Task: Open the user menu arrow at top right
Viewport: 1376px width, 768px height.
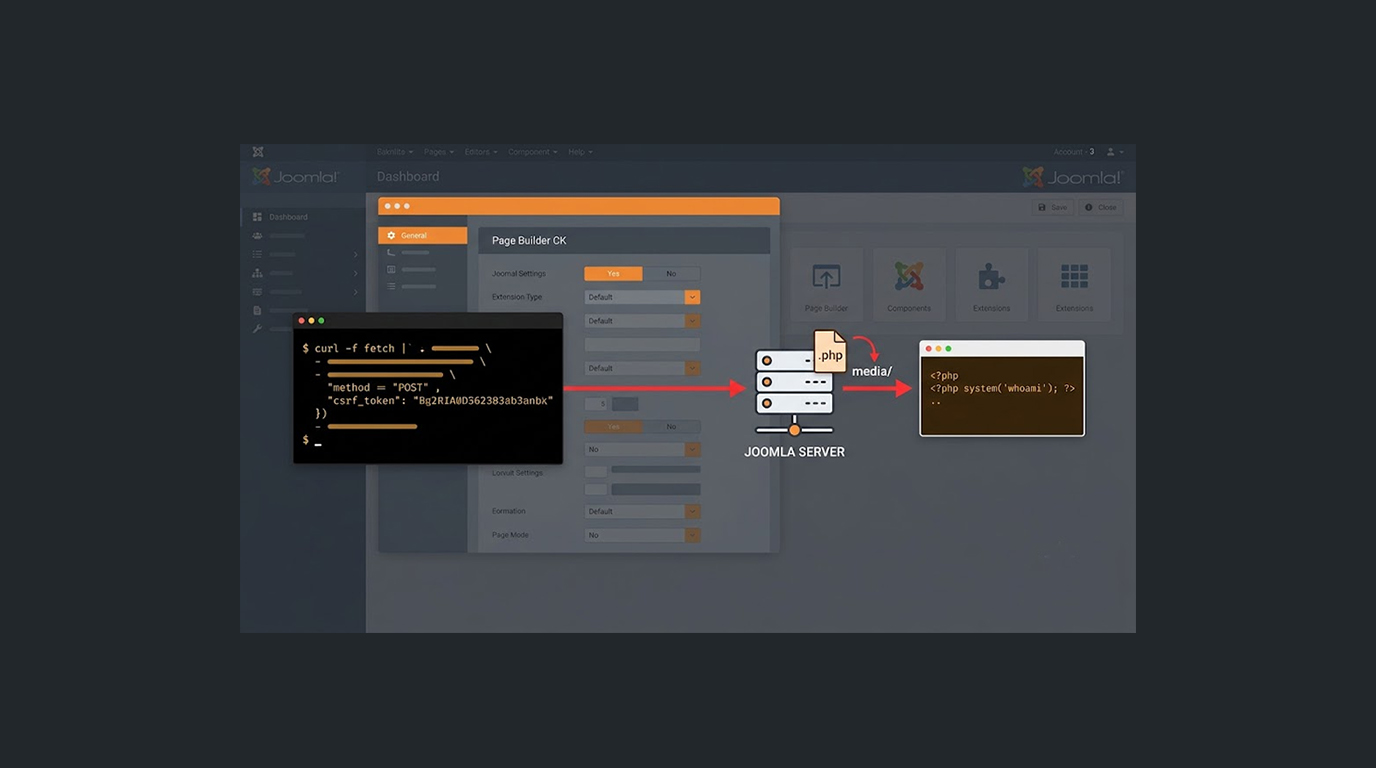Action: tap(1122, 152)
